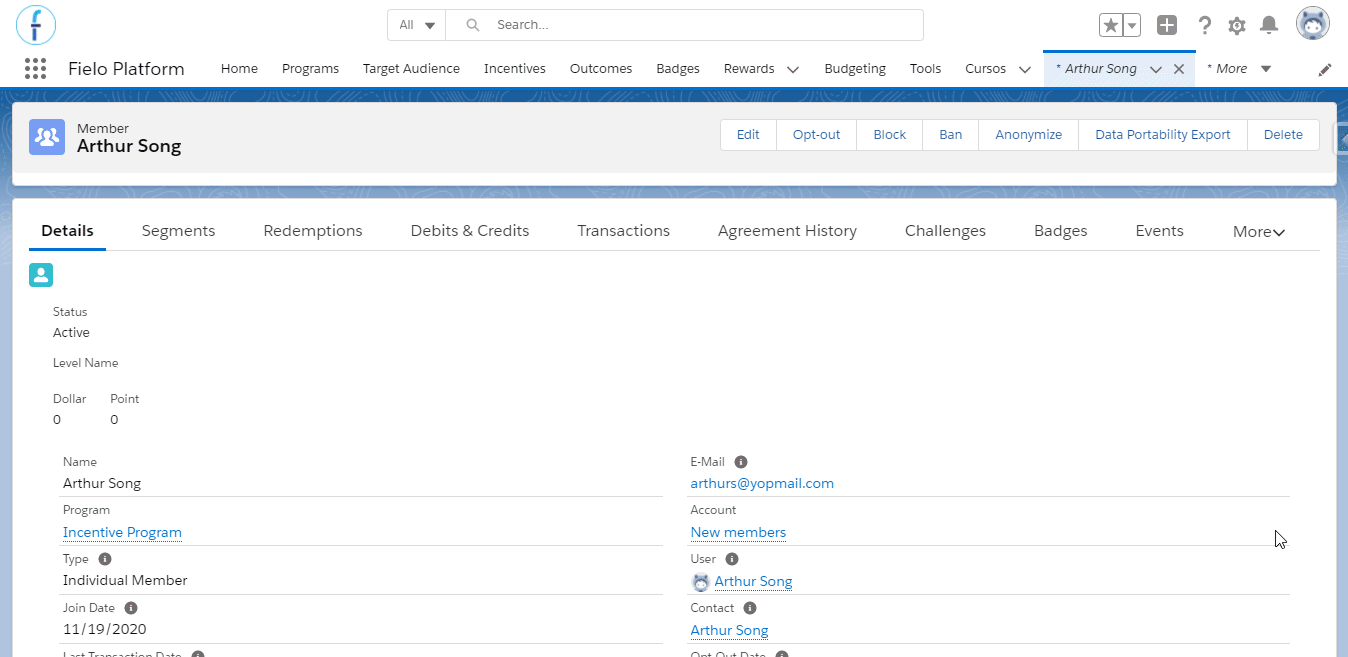Switch to the Events tab
This screenshot has height=657, width=1348.
pos(1159,231)
